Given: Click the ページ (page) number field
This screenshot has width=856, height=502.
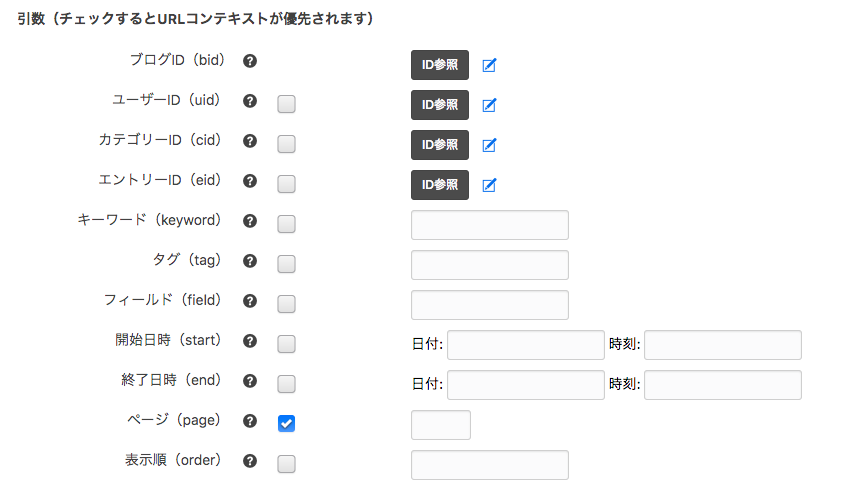Looking at the screenshot, I should pyautogui.click(x=440, y=425).
